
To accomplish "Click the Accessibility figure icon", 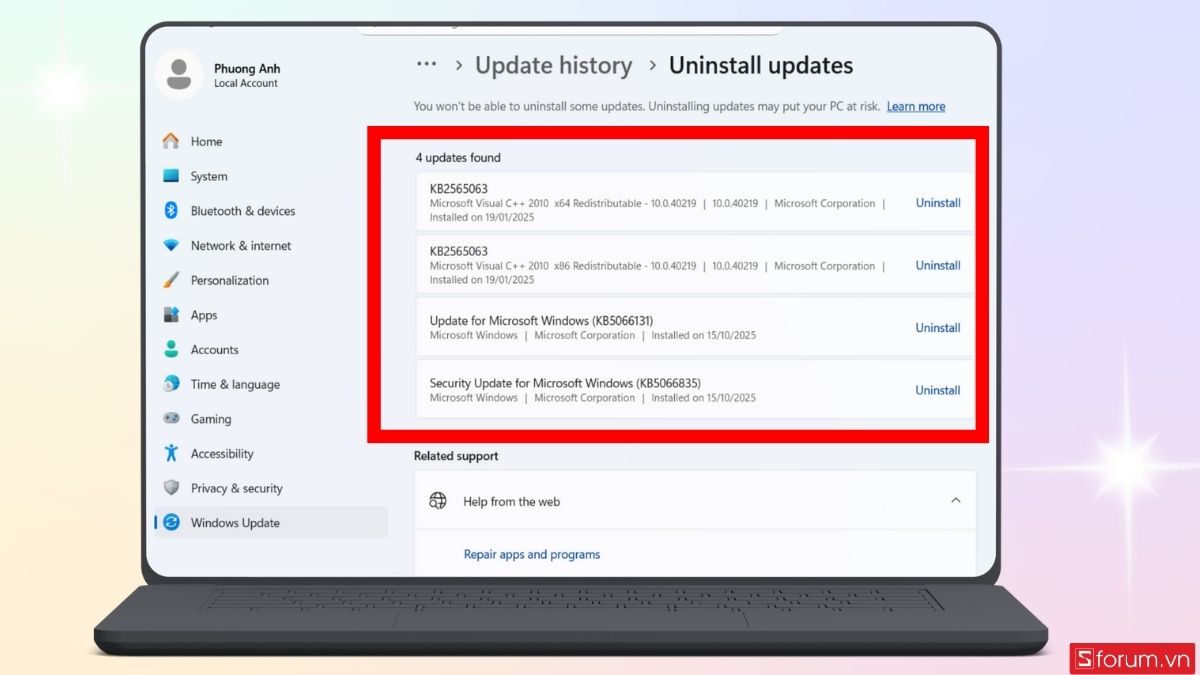I will click(x=171, y=453).
